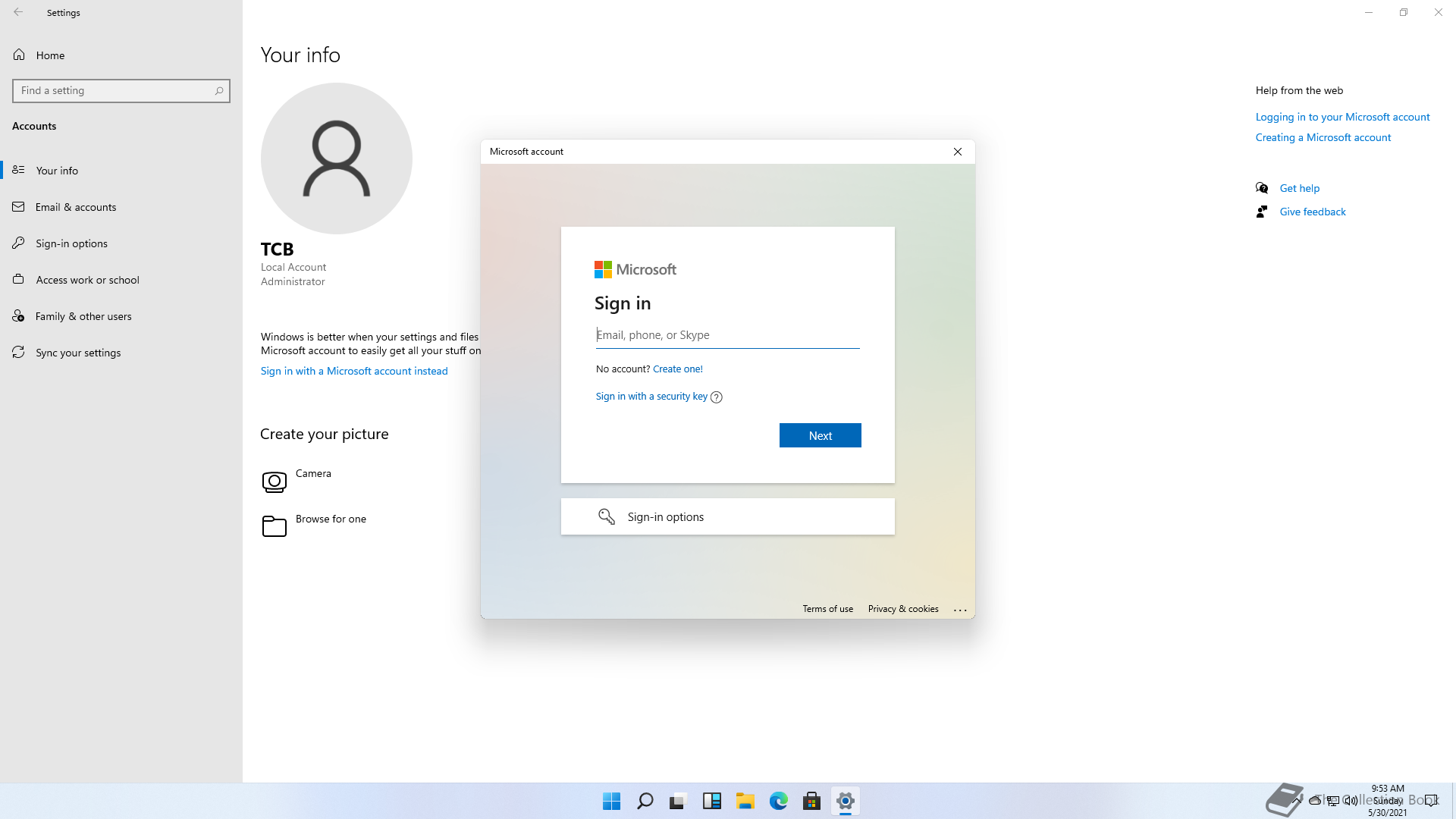Click the key icon beside Sign-in options
This screenshot has height=819, width=1456.
tap(607, 516)
